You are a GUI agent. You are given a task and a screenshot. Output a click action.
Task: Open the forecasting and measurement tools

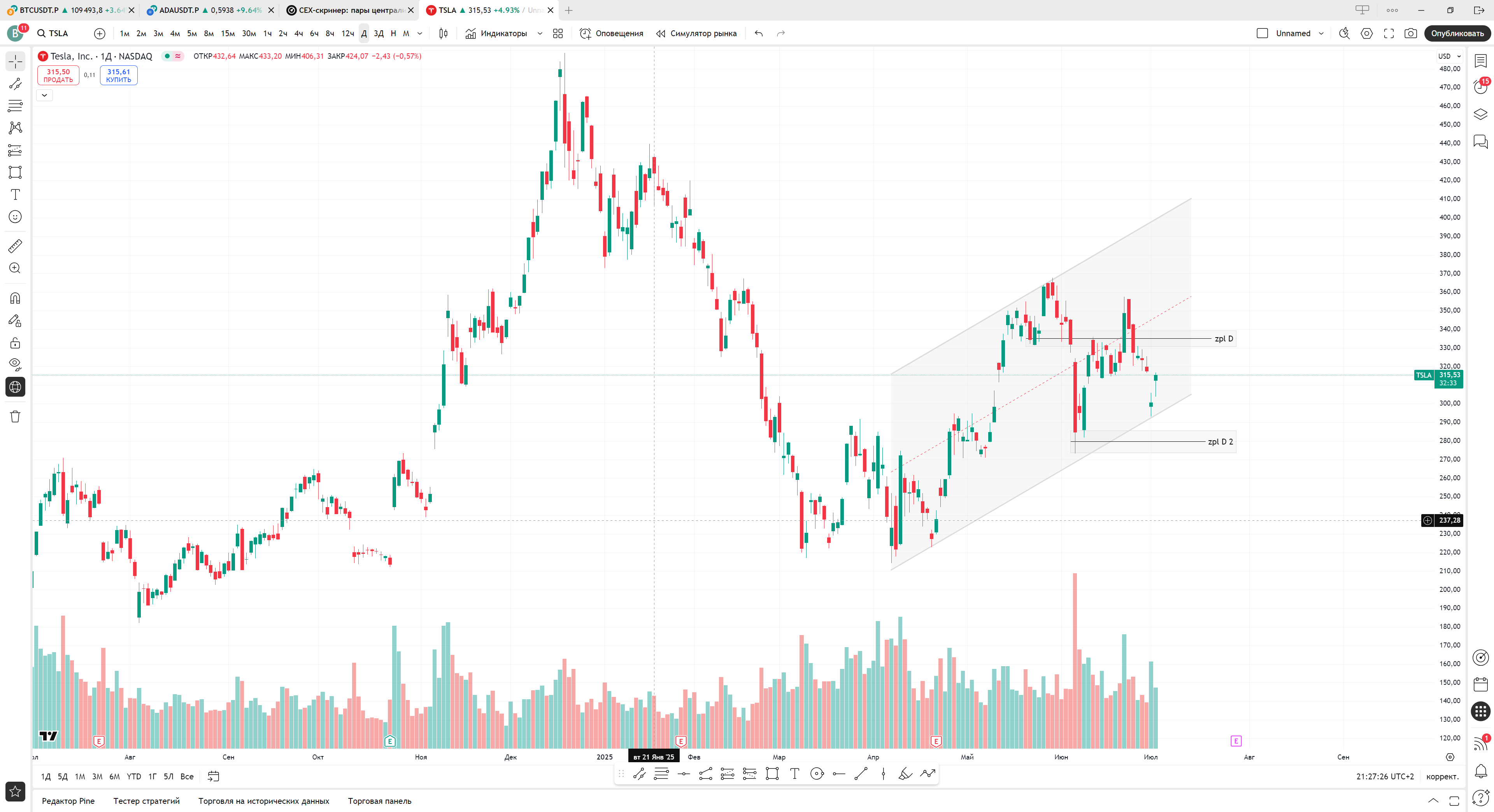[x=15, y=150]
